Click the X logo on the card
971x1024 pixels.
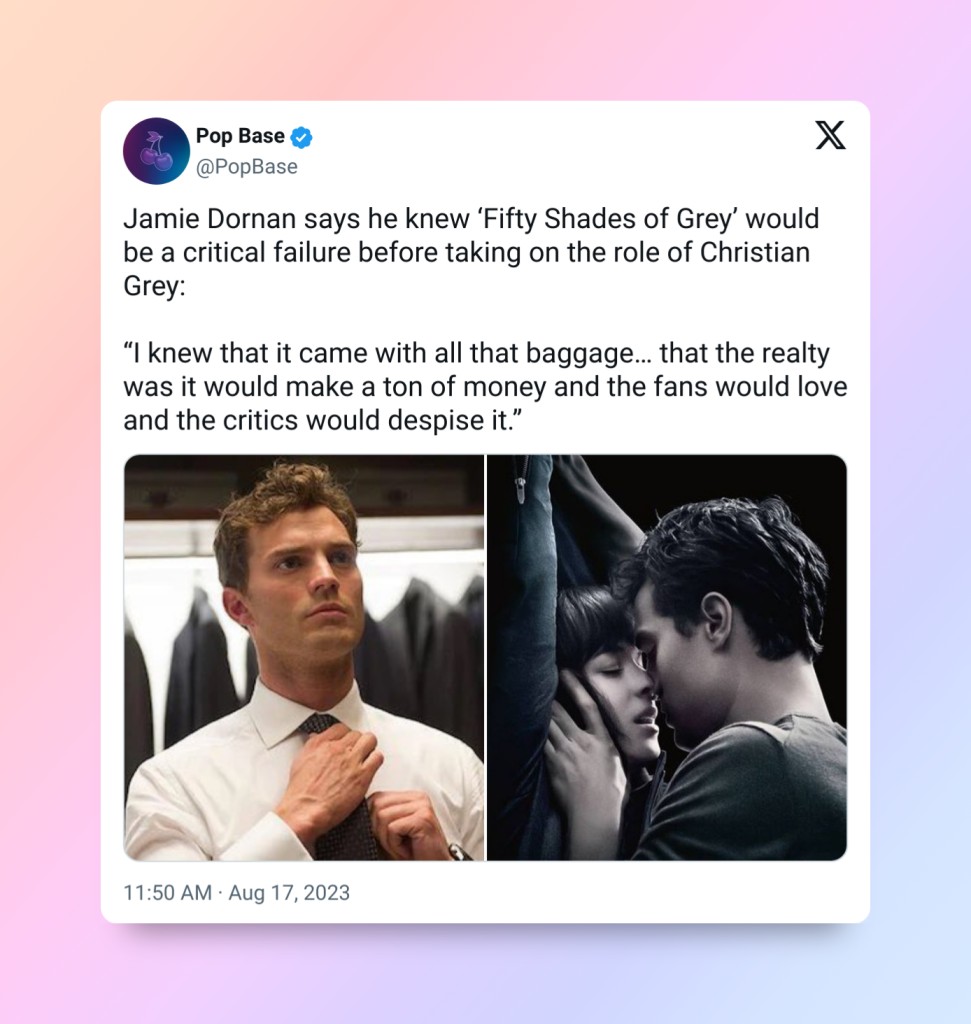(x=831, y=135)
